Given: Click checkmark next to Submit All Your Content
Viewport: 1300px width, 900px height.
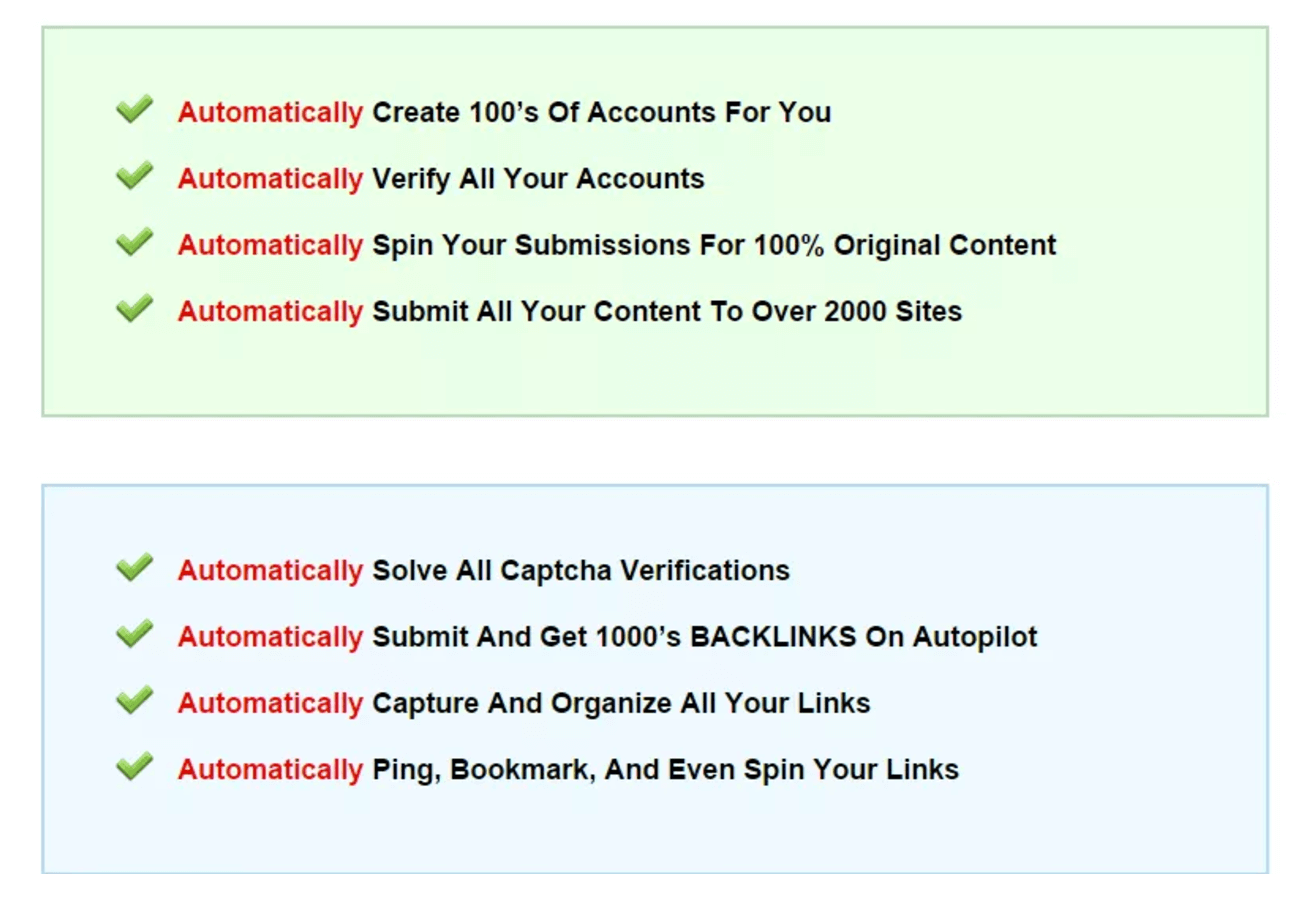Looking at the screenshot, I should [134, 308].
